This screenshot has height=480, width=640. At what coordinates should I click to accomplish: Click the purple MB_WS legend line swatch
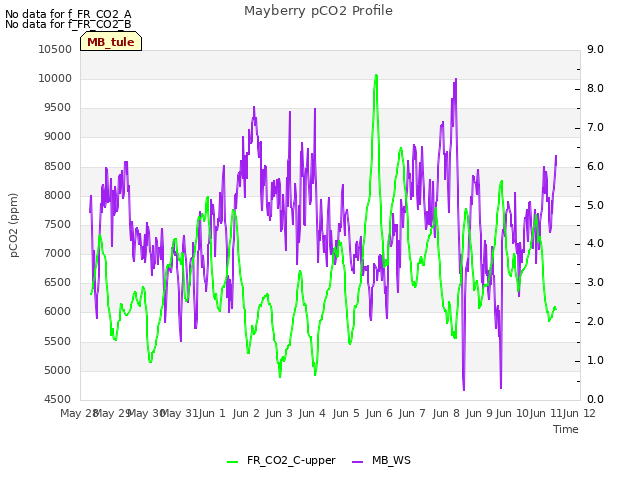tap(357, 462)
